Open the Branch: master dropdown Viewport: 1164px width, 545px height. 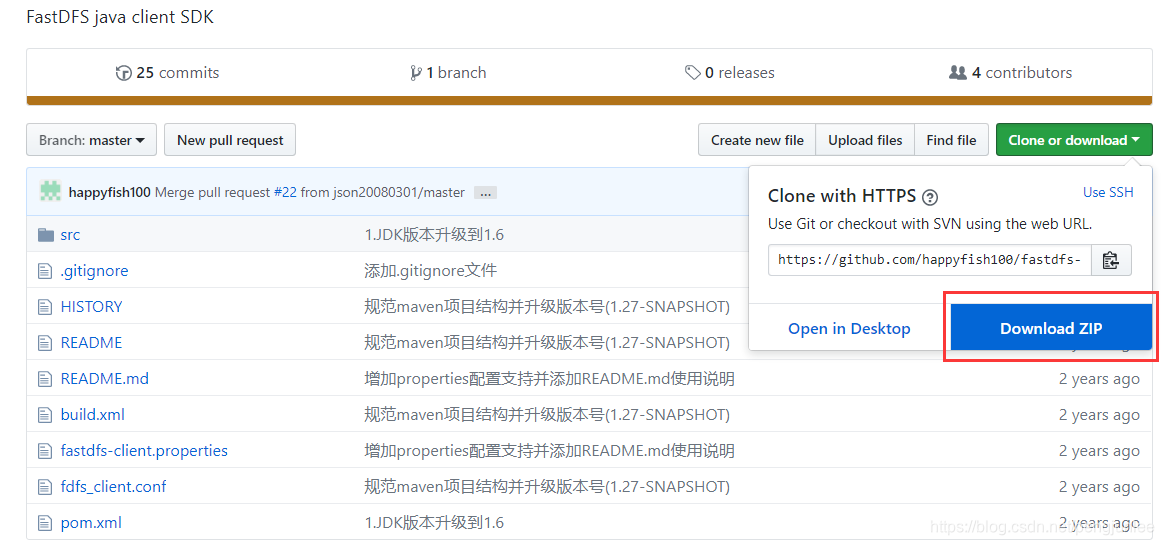pyautogui.click(x=91, y=140)
